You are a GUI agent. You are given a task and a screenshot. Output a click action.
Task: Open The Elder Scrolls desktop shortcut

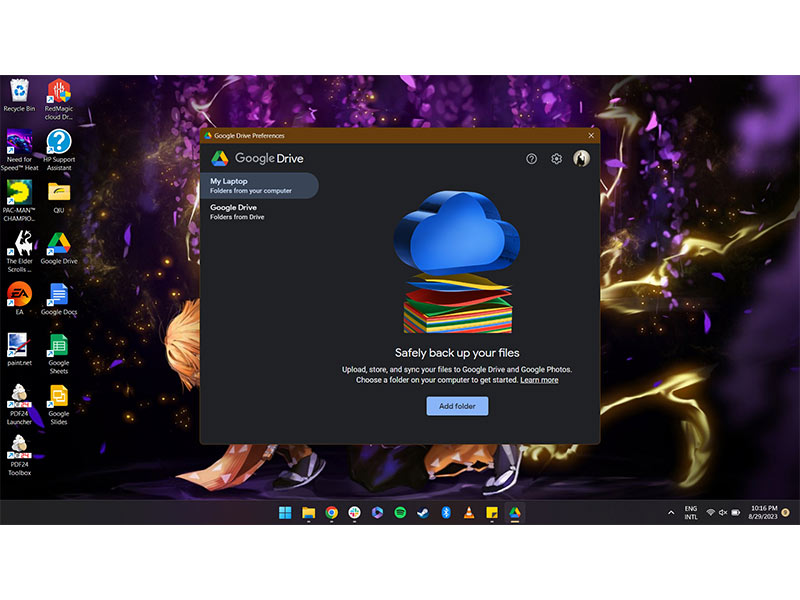[x=19, y=252]
